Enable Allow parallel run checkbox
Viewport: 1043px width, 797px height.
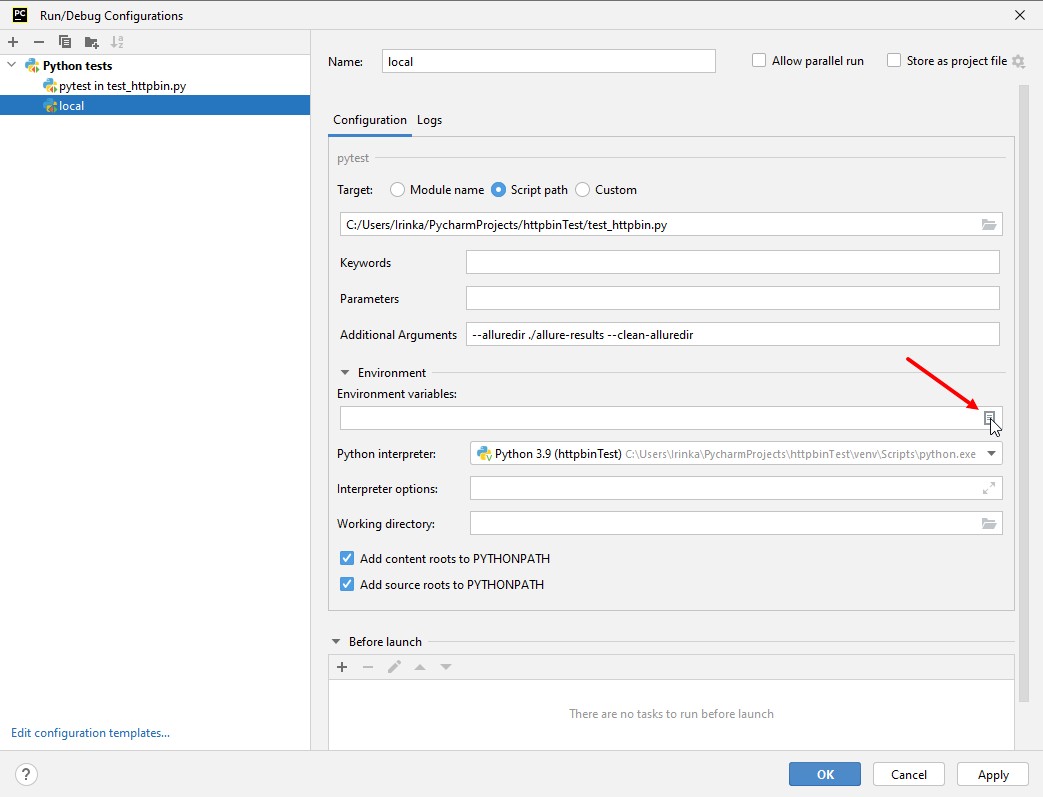760,61
